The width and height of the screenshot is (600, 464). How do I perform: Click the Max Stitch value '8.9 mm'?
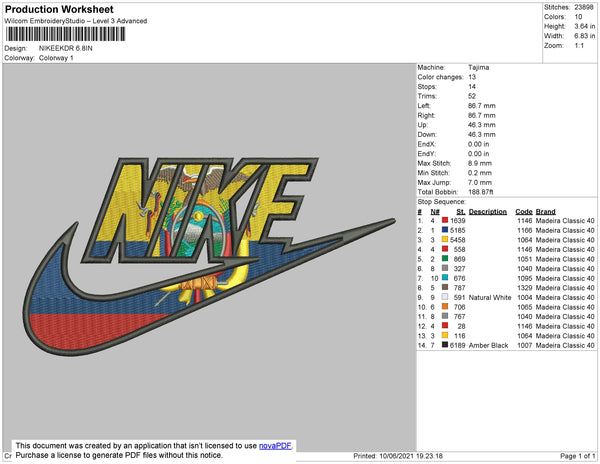point(480,163)
